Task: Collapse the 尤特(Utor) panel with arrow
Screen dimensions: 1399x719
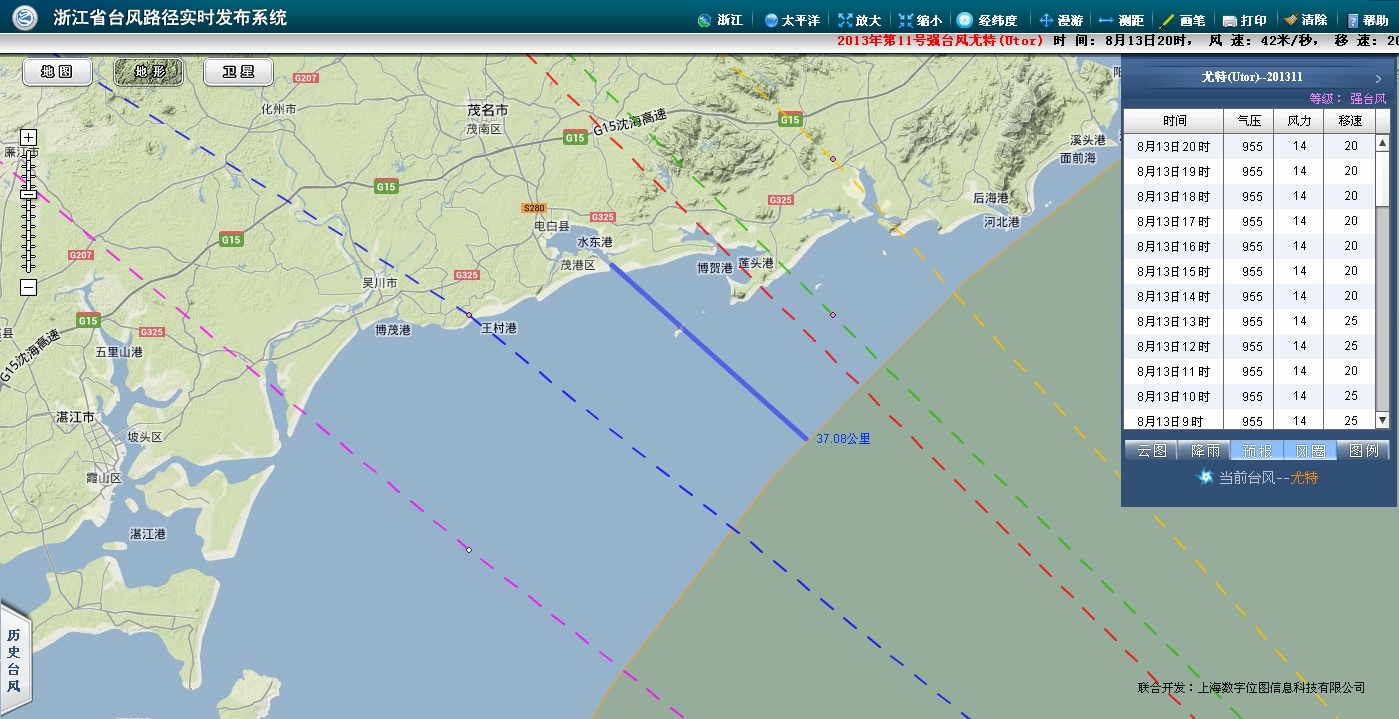Action: (1378, 78)
